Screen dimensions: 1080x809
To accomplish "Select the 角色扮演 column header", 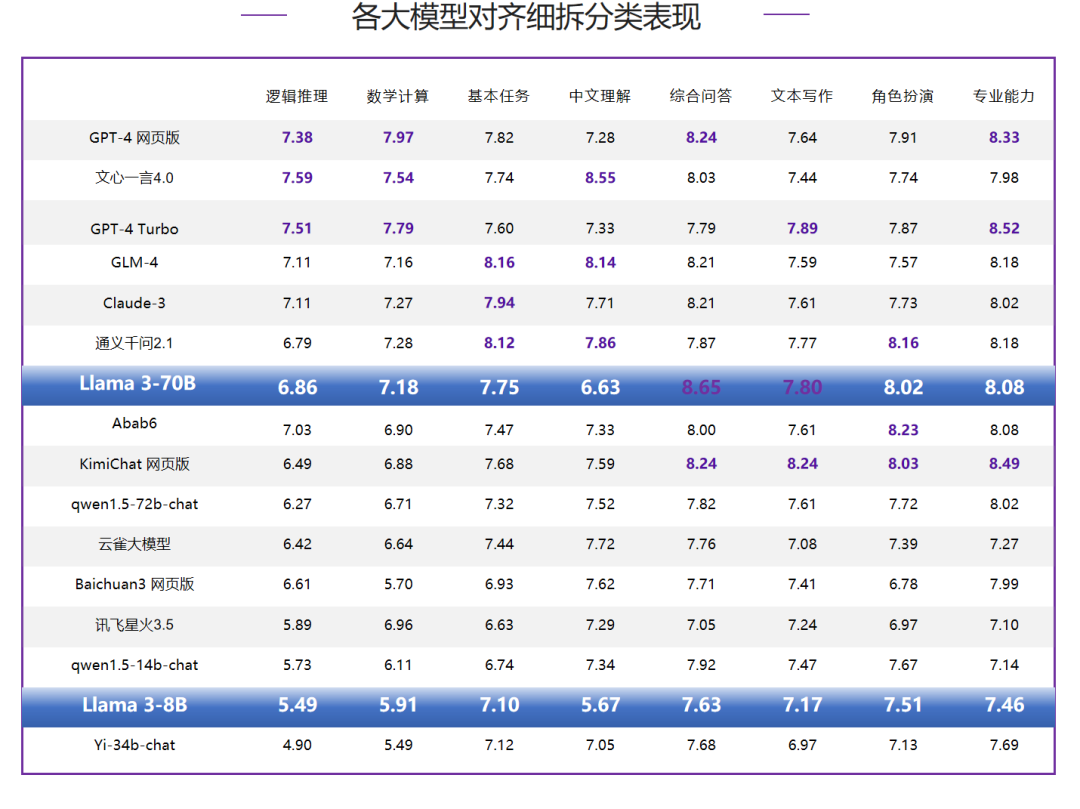I will [903, 96].
